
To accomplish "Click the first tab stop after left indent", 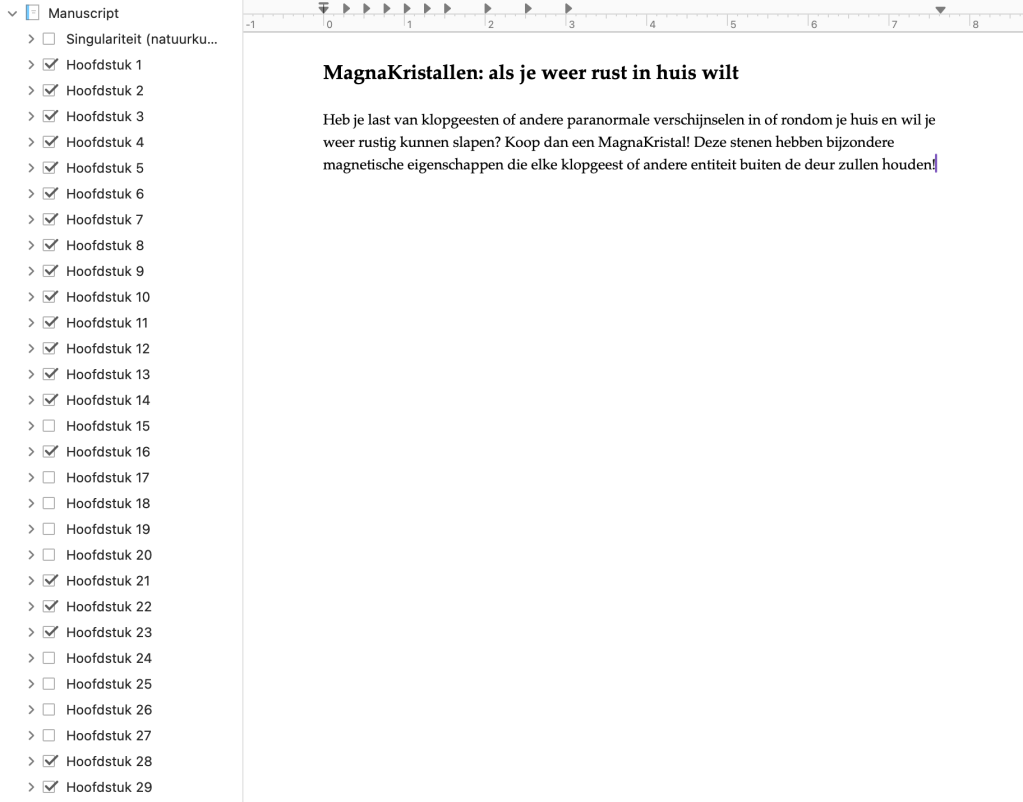I will tap(345, 9).
